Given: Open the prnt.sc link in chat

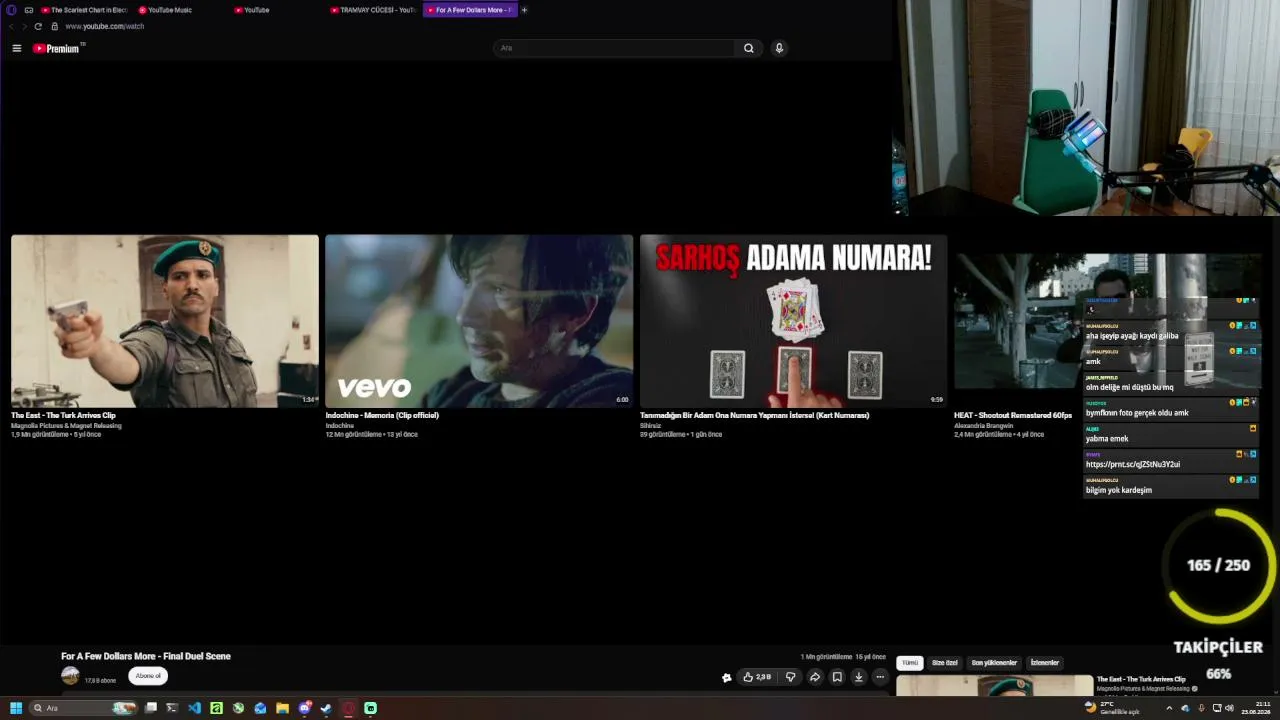Looking at the screenshot, I should click(x=1133, y=464).
